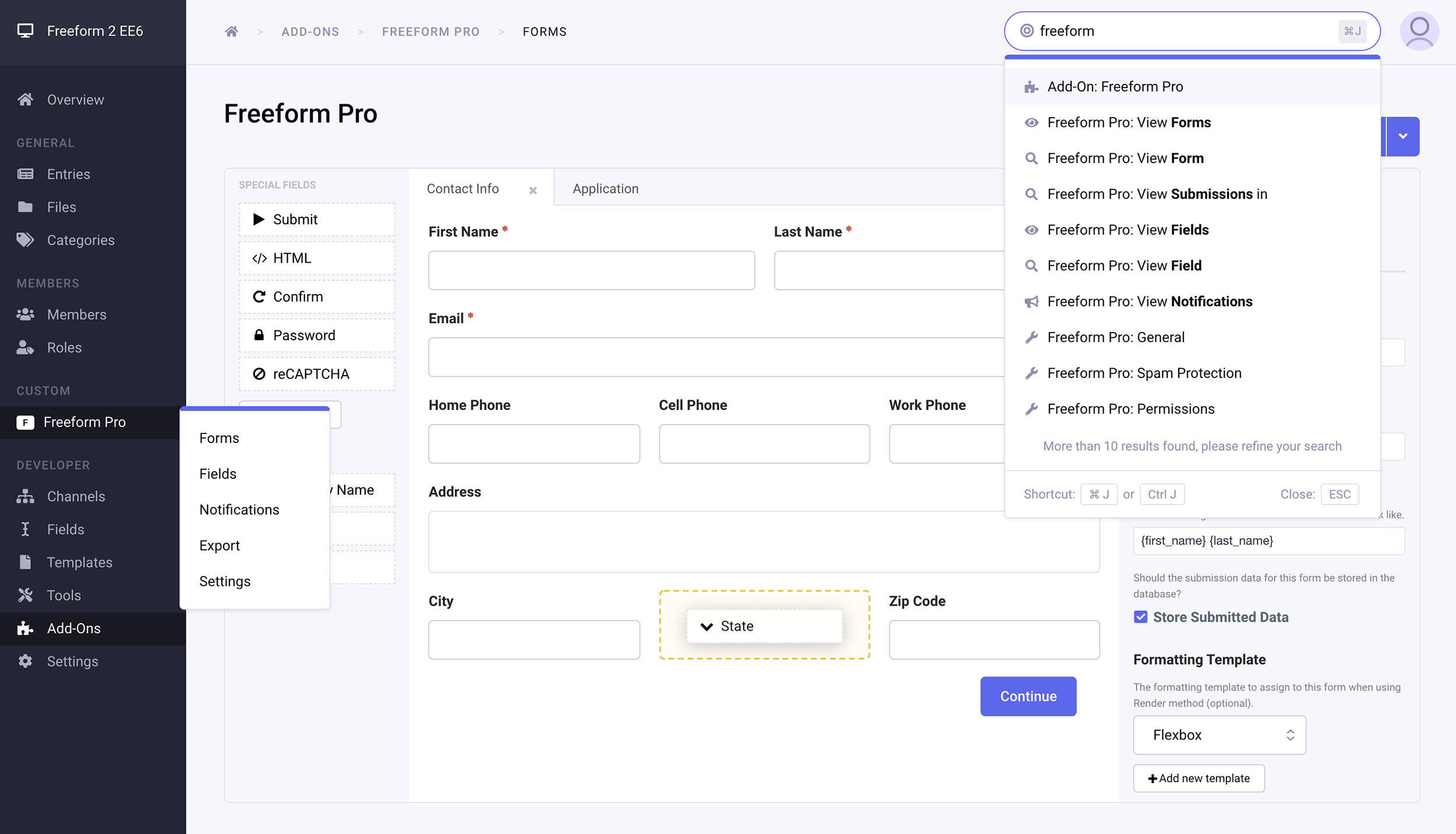Select Freeform Pro: View Forms result
This screenshot has width=1456, height=834.
(x=1192, y=122)
